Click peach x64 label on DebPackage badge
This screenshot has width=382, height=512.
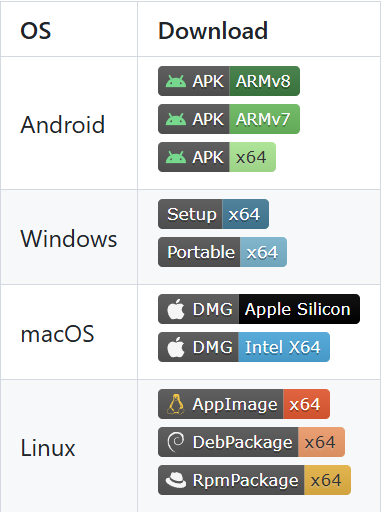[321, 442]
